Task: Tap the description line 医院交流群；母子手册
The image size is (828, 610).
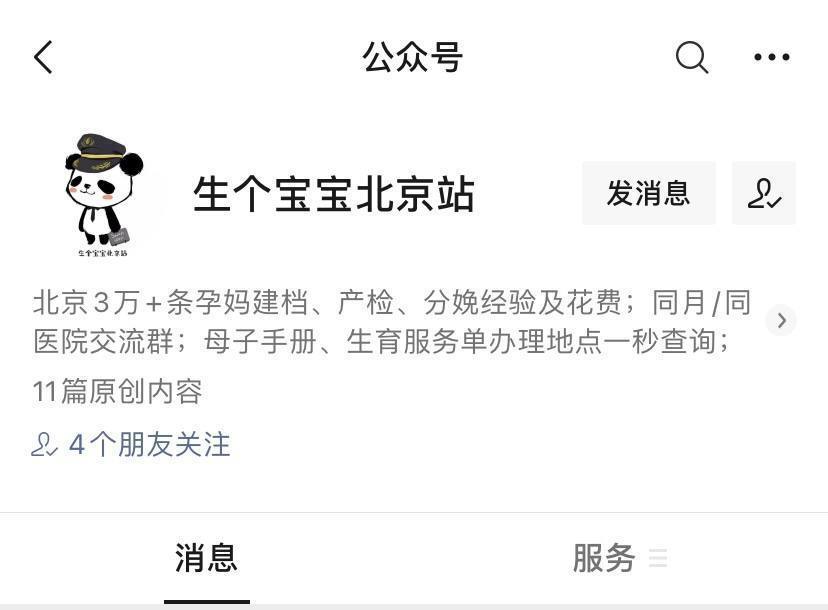Action: 381,341
